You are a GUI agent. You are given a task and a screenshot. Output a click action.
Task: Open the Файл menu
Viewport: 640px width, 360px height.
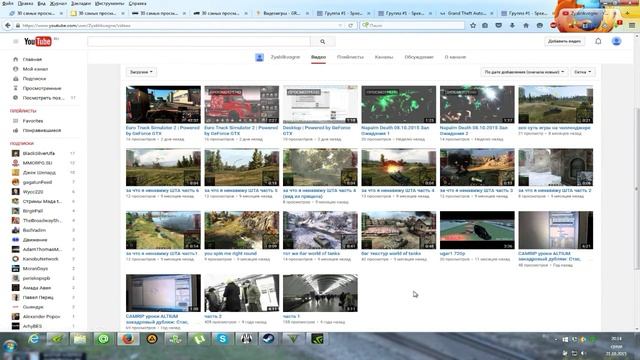point(8,3)
